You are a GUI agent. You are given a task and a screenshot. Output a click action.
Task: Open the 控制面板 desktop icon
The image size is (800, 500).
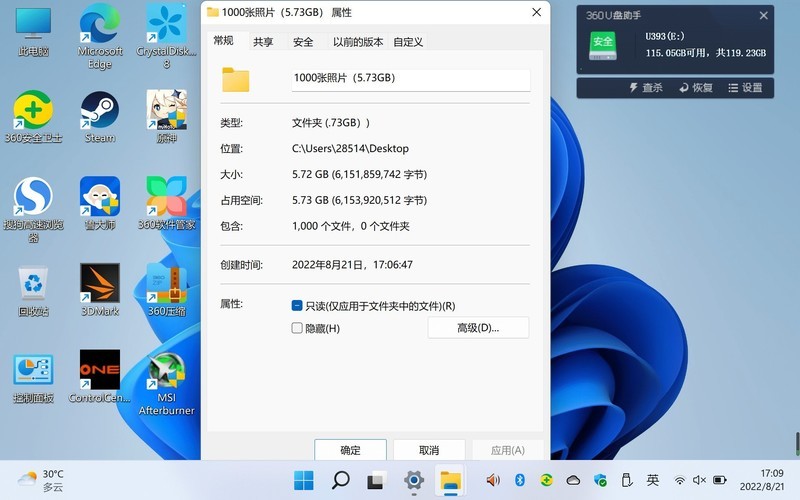pyautogui.click(x=33, y=378)
